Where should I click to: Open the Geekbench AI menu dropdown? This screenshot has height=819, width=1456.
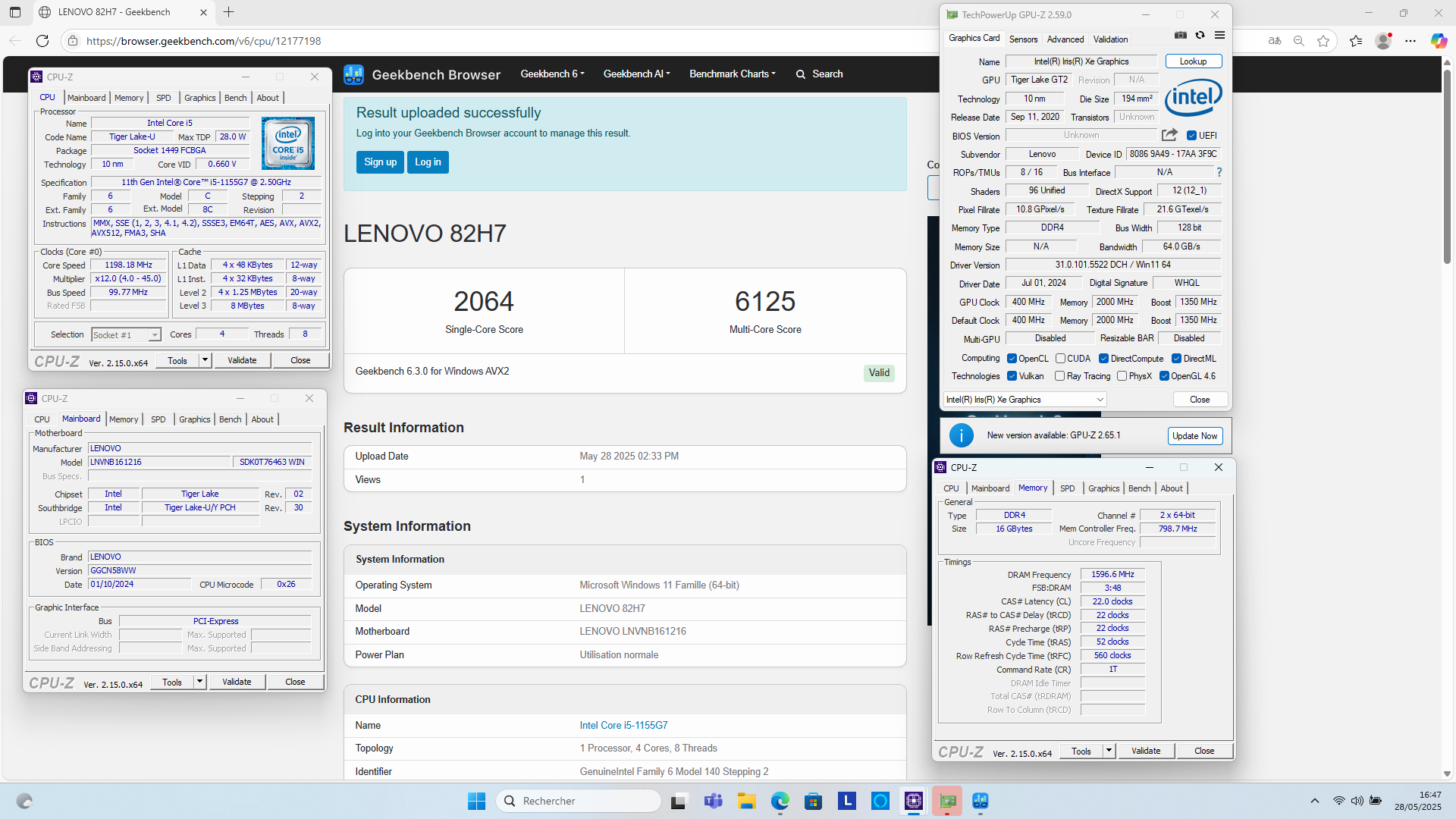(x=636, y=74)
